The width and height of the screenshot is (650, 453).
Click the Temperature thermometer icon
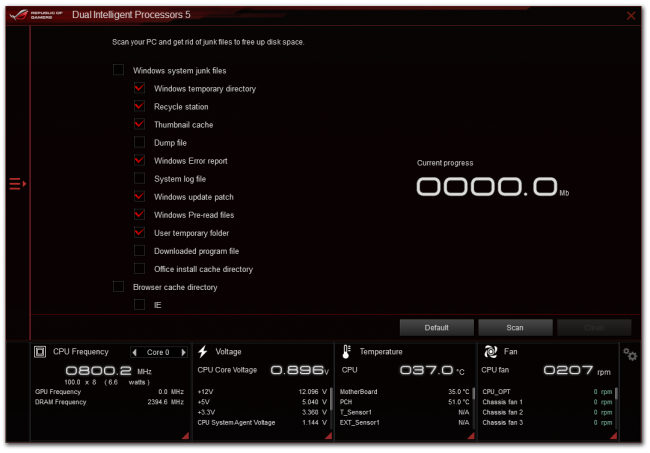[x=347, y=351]
